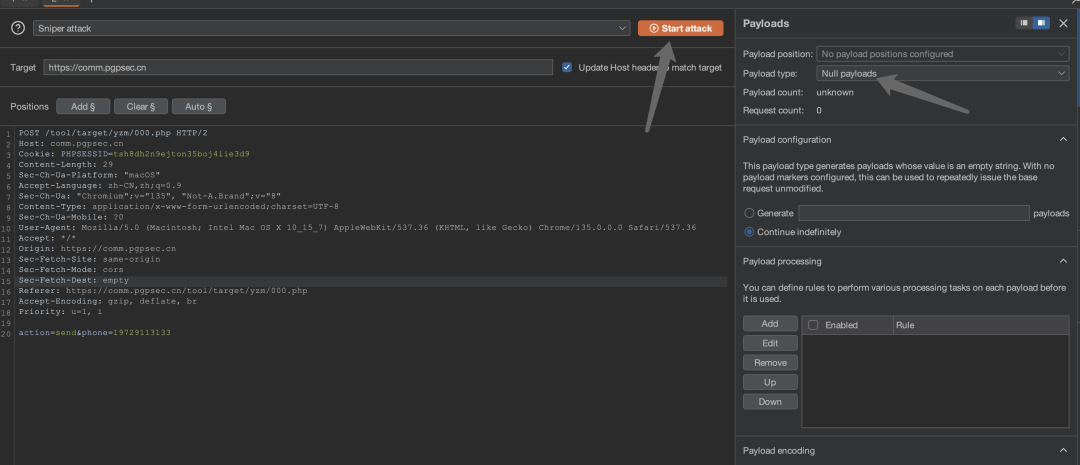This screenshot has width=1080, height=465.
Task: Click the Accept-Language header line
Action: pos(100,185)
